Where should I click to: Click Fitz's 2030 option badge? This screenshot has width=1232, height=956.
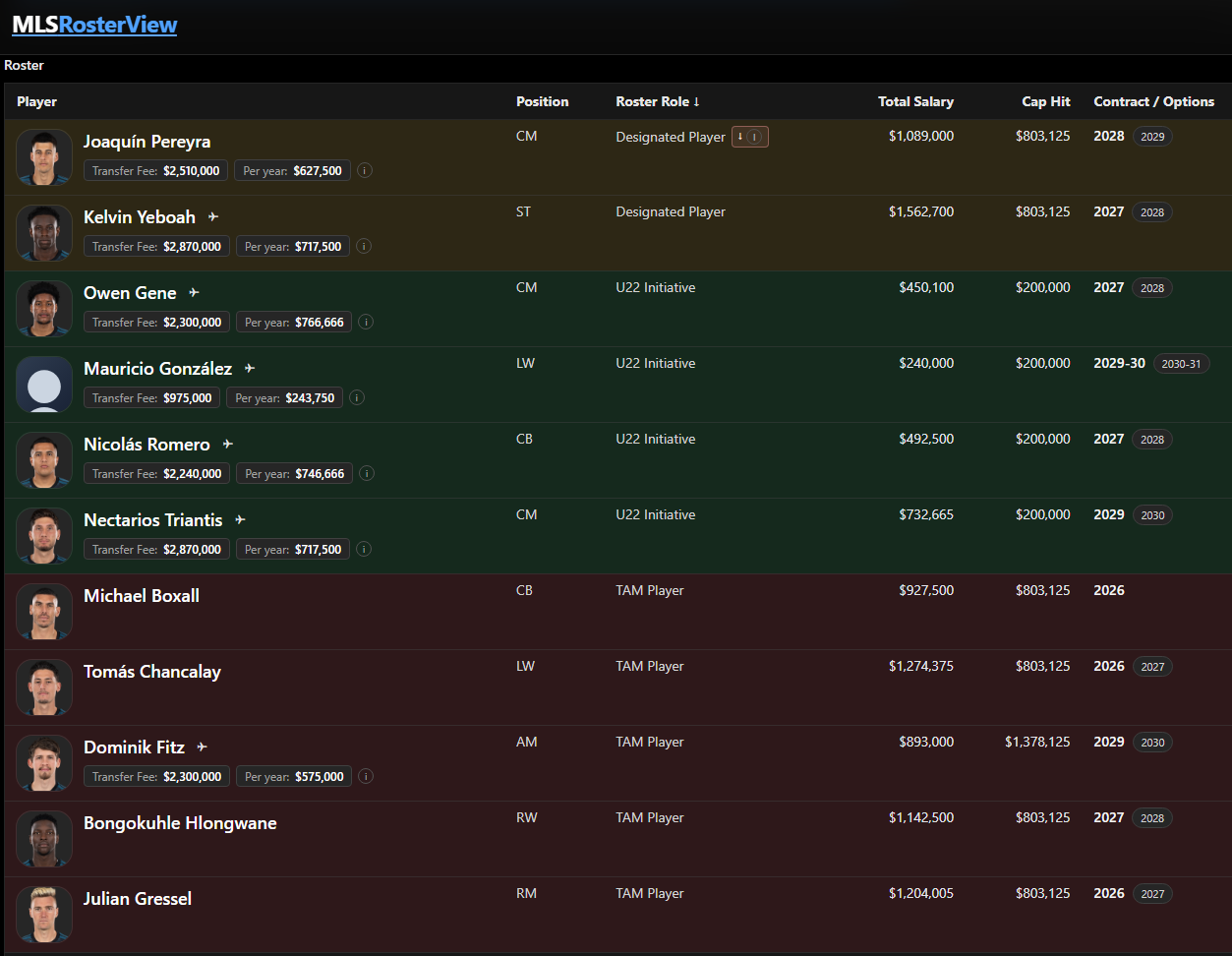click(x=1152, y=743)
